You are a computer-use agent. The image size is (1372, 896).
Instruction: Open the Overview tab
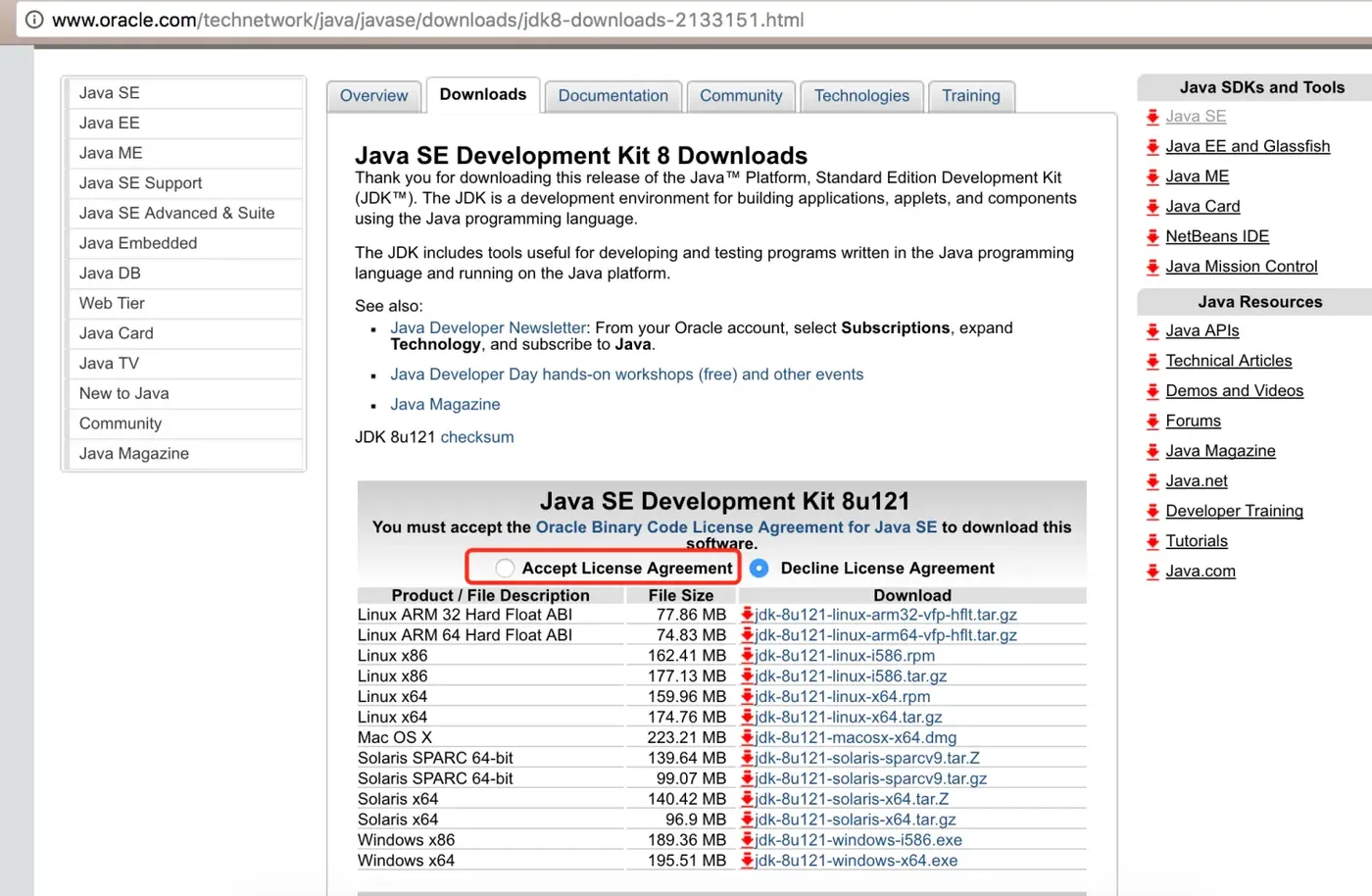click(373, 96)
